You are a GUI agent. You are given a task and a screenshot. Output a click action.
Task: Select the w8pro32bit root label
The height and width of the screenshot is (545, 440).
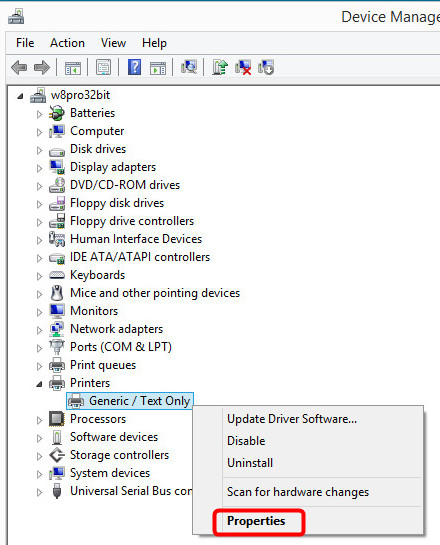point(80,95)
